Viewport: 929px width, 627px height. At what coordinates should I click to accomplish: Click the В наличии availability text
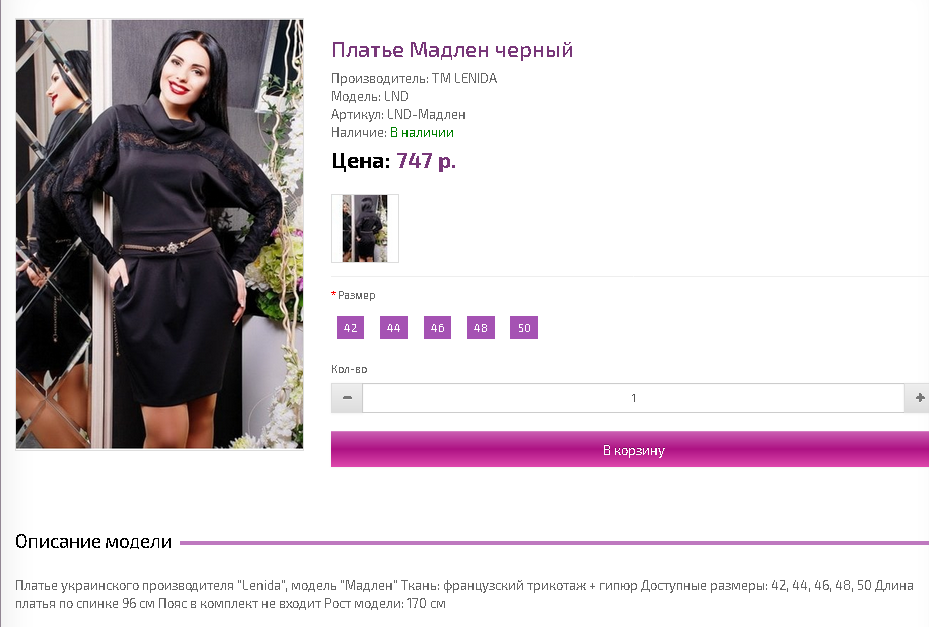tap(422, 133)
